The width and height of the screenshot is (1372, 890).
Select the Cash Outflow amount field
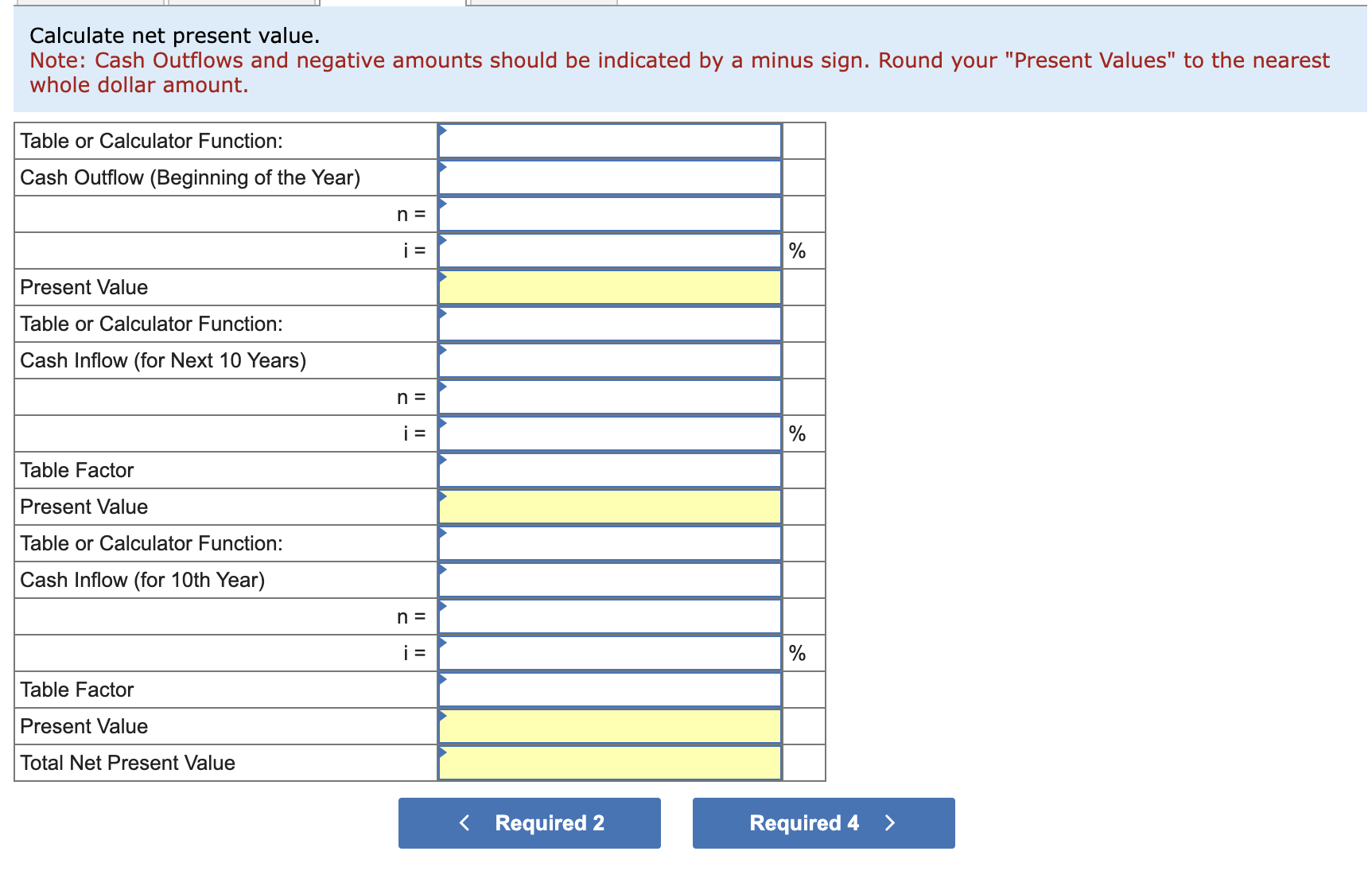coord(611,177)
